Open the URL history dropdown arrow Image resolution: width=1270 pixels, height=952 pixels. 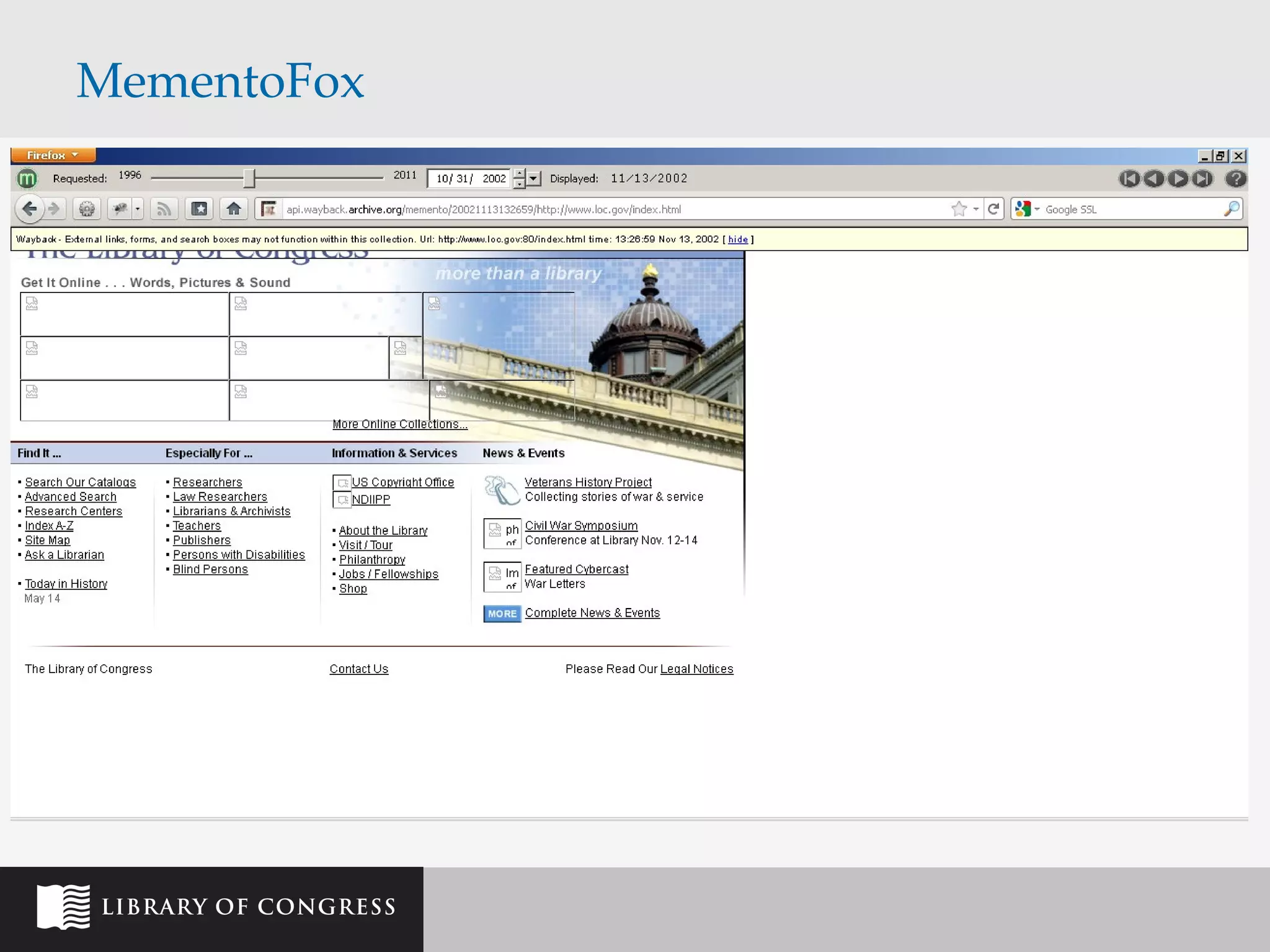coord(976,209)
